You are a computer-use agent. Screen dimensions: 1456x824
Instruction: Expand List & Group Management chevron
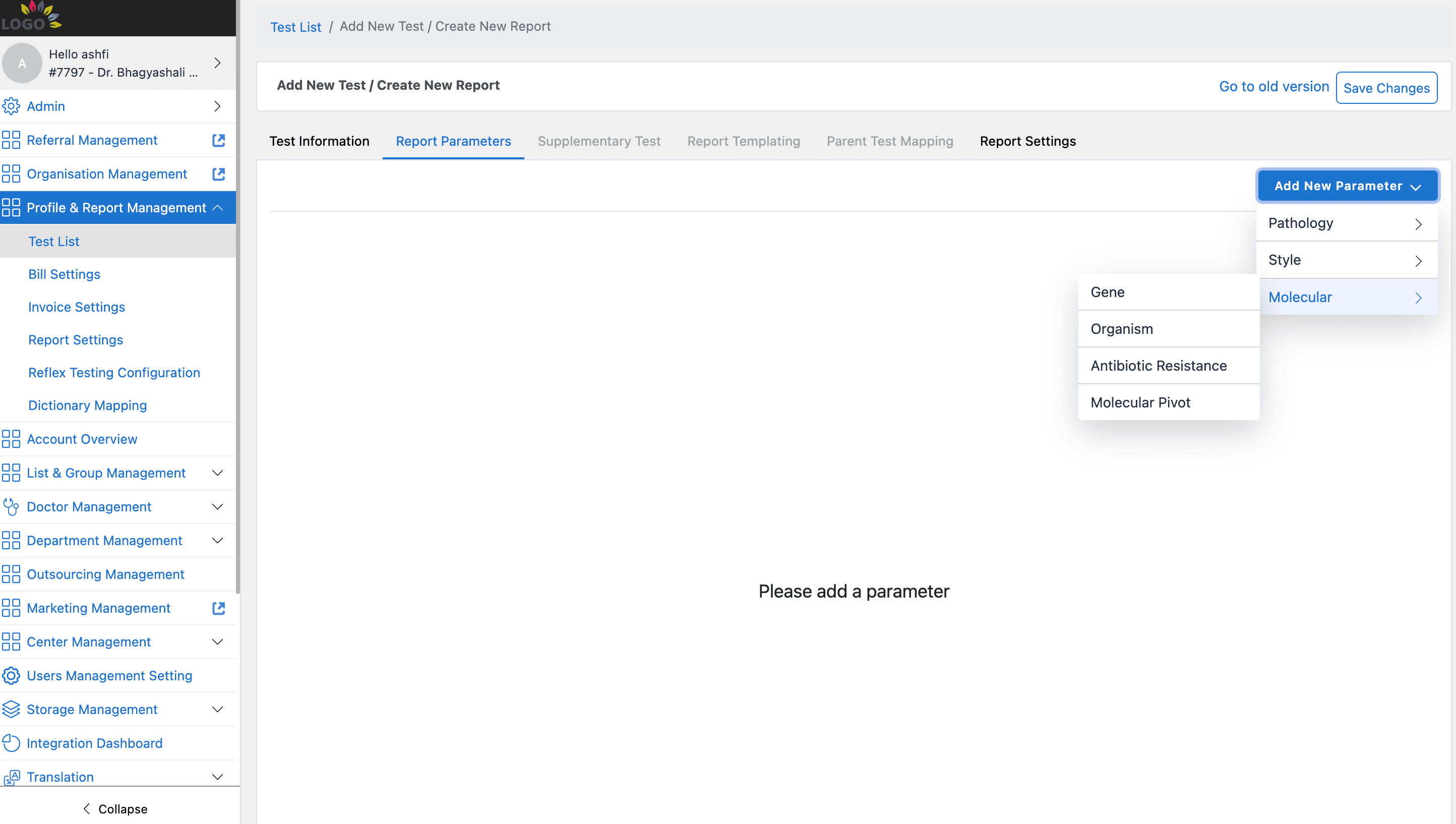[217, 473]
